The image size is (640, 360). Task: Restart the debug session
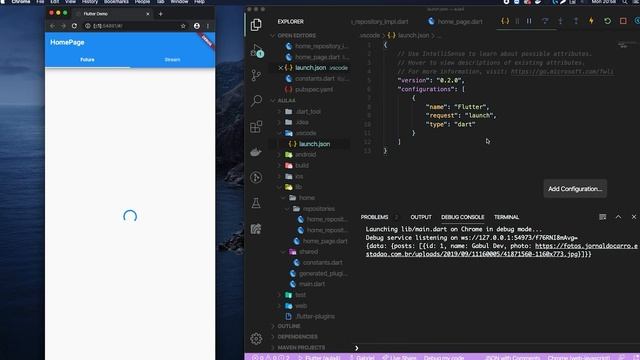[607, 21]
